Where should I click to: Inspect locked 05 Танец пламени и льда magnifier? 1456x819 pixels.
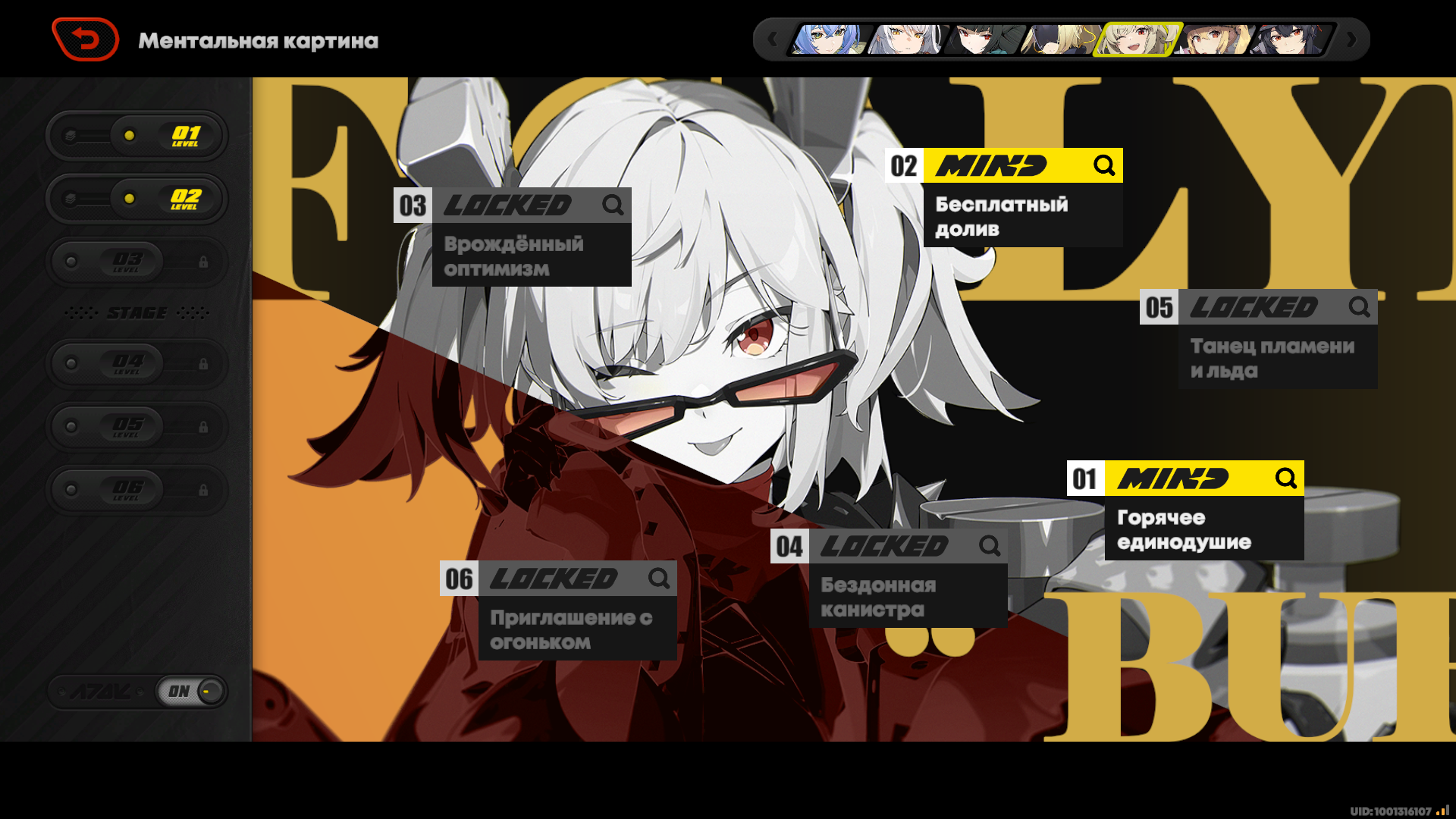(x=1359, y=307)
